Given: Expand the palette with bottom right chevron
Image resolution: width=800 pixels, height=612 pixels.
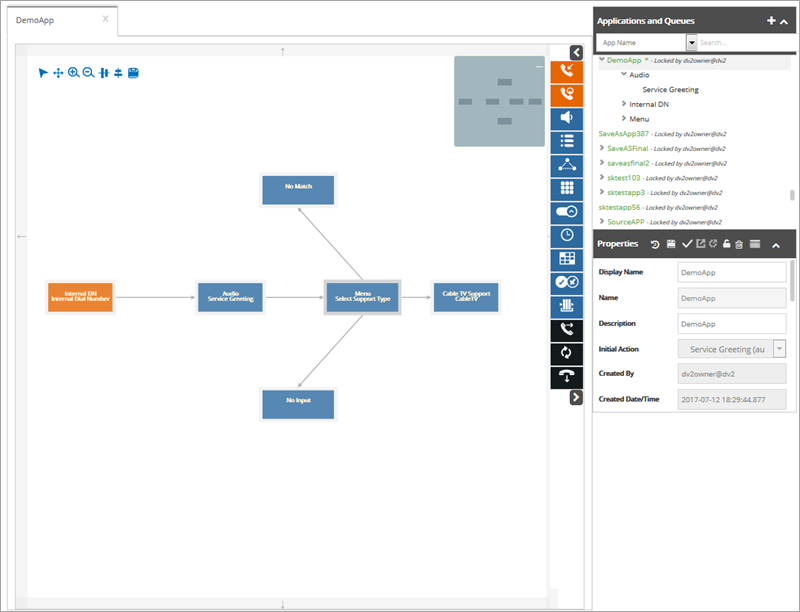Looking at the screenshot, I should point(576,397).
